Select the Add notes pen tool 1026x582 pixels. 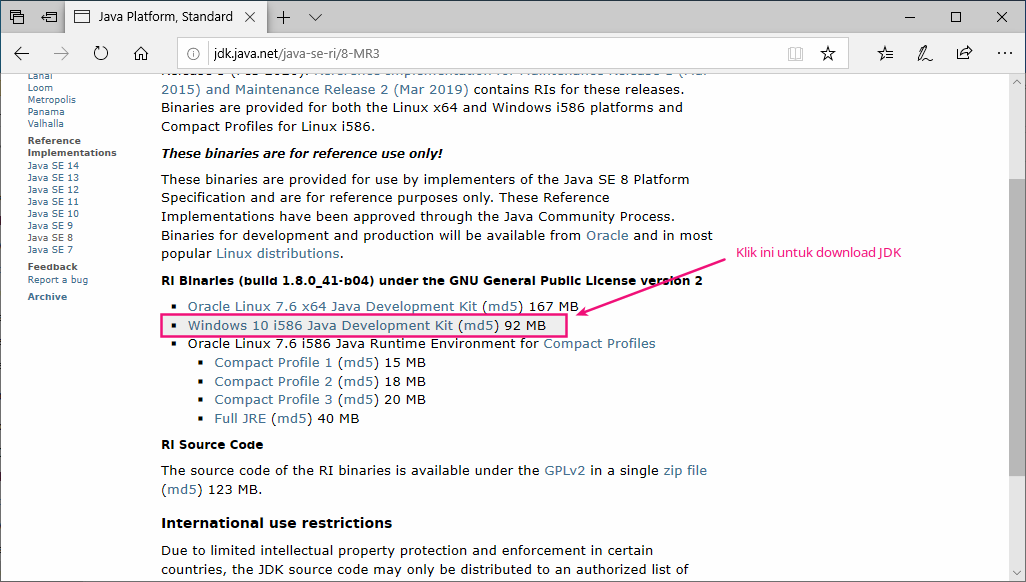(x=925, y=53)
